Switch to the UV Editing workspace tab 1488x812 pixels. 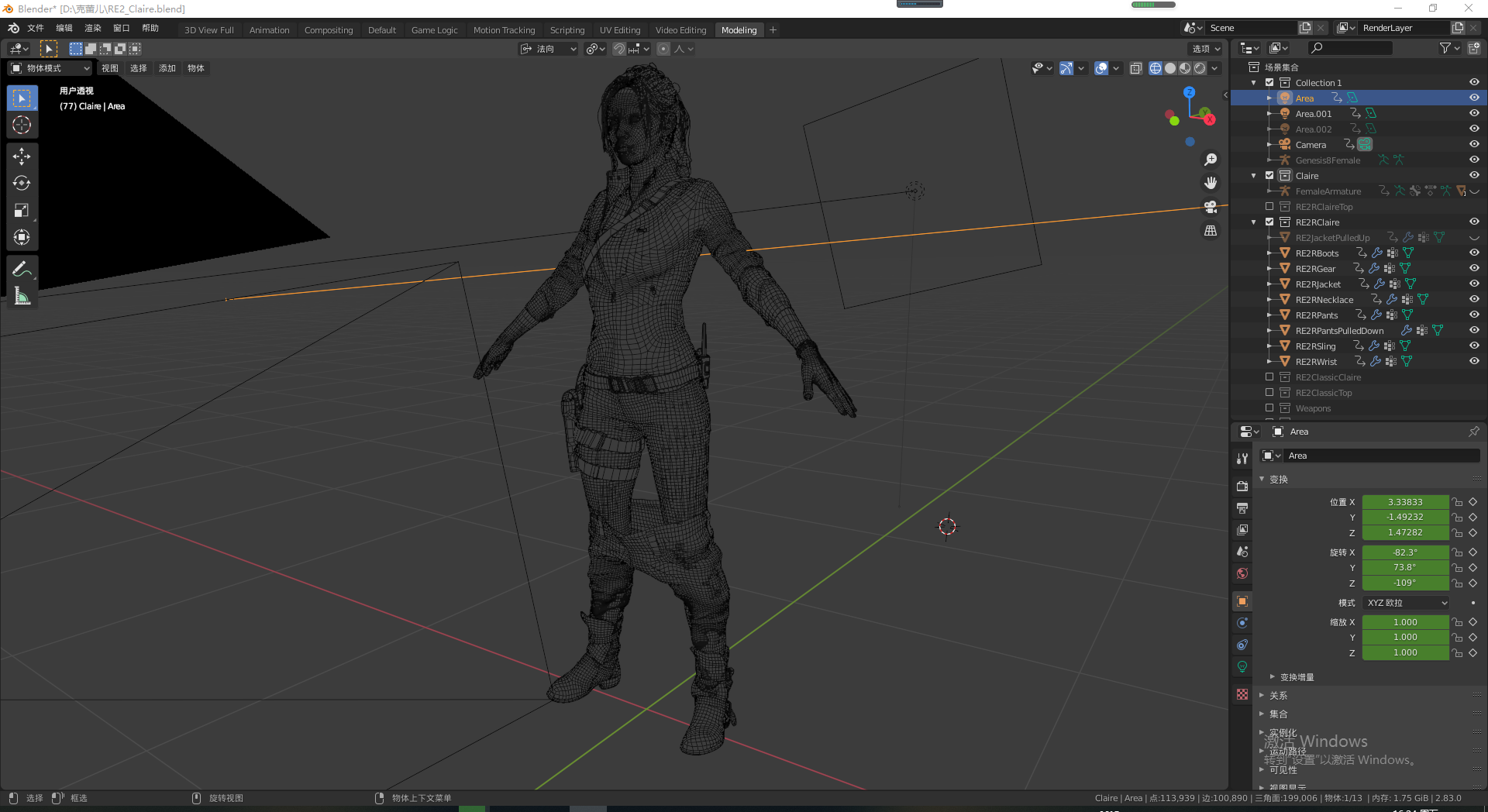click(x=620, y=30)
